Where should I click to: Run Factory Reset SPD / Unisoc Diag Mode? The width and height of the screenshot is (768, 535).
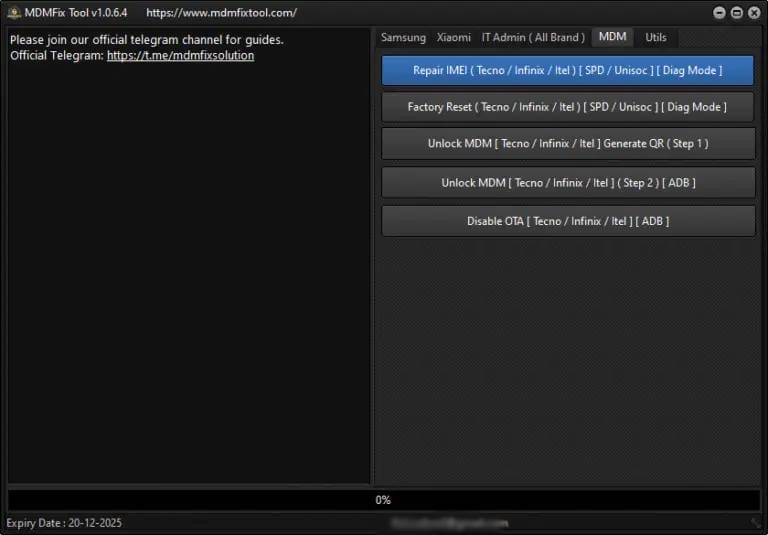tap(567, 107)
